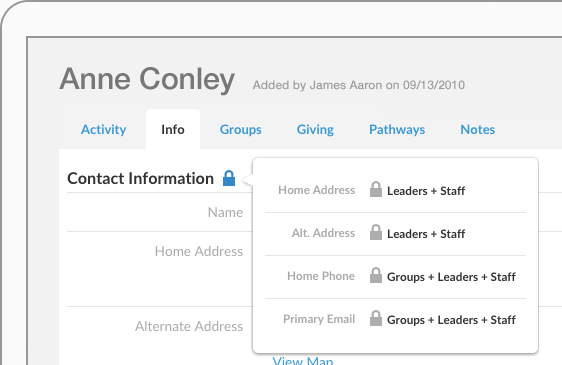
Task: Click the blue Contact Information privacy lock
Action: (229, 178)
